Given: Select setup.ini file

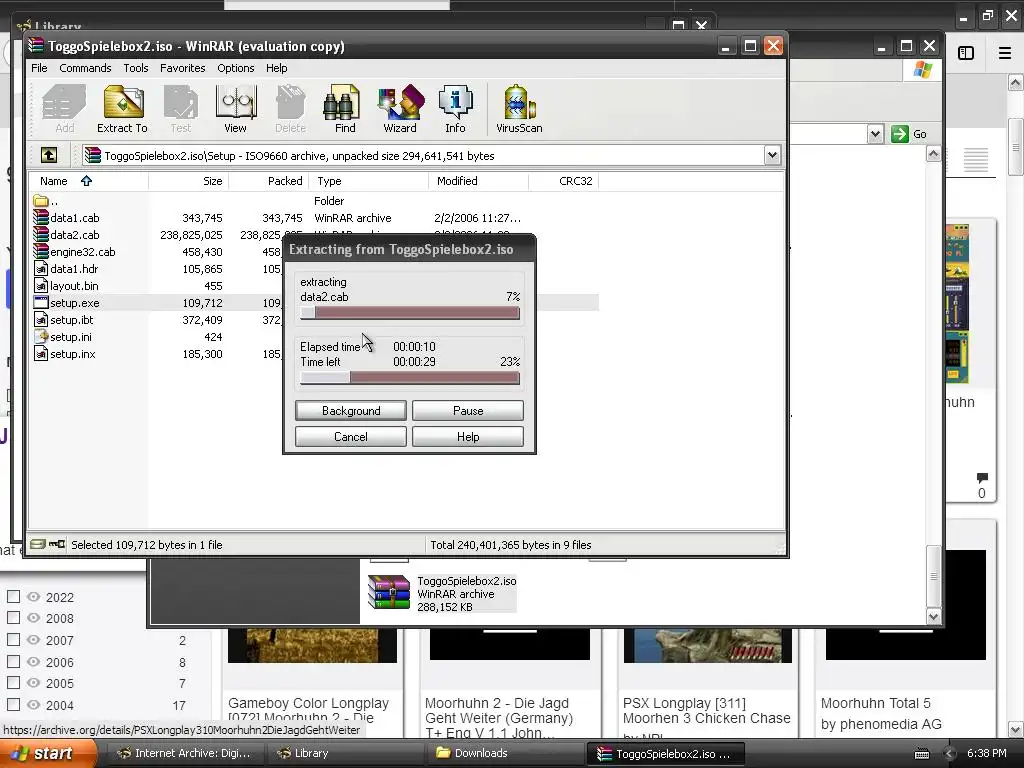Looking at the screenshot, I should coord(71,337).
